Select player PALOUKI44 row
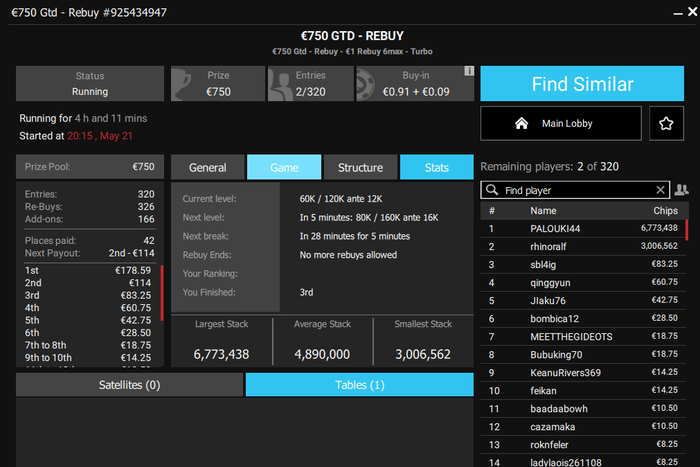Screen dimensions: 700x467 point(582,229)
